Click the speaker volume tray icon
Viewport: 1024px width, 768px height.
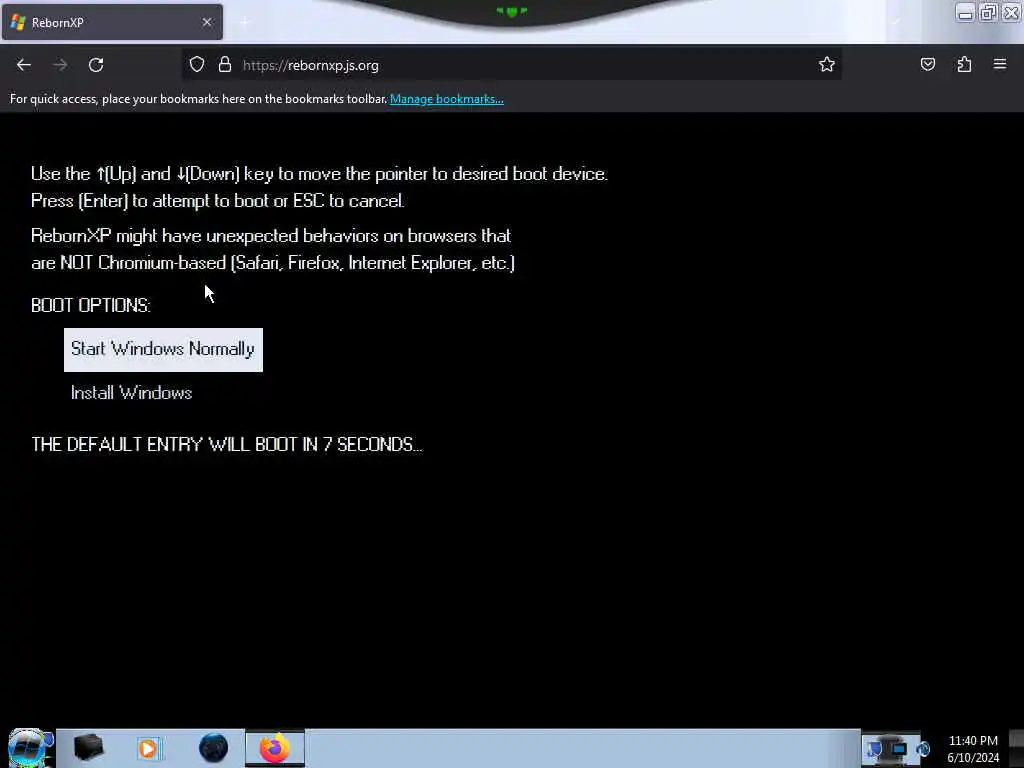coord(922,749)
